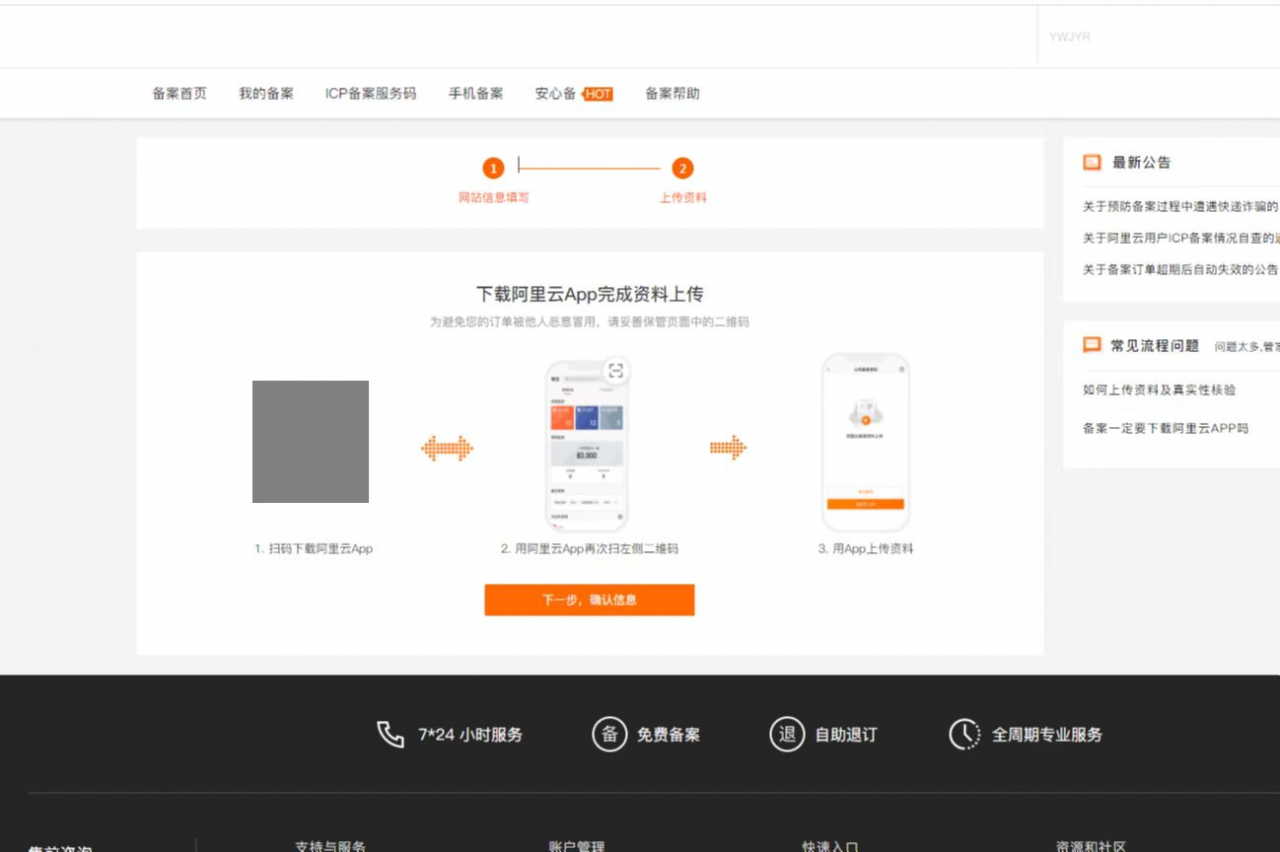The width and height of the screenshot is (1280, 852).
Task: Open 备案帮助 in the navigation bar
Action: [672, 94]
